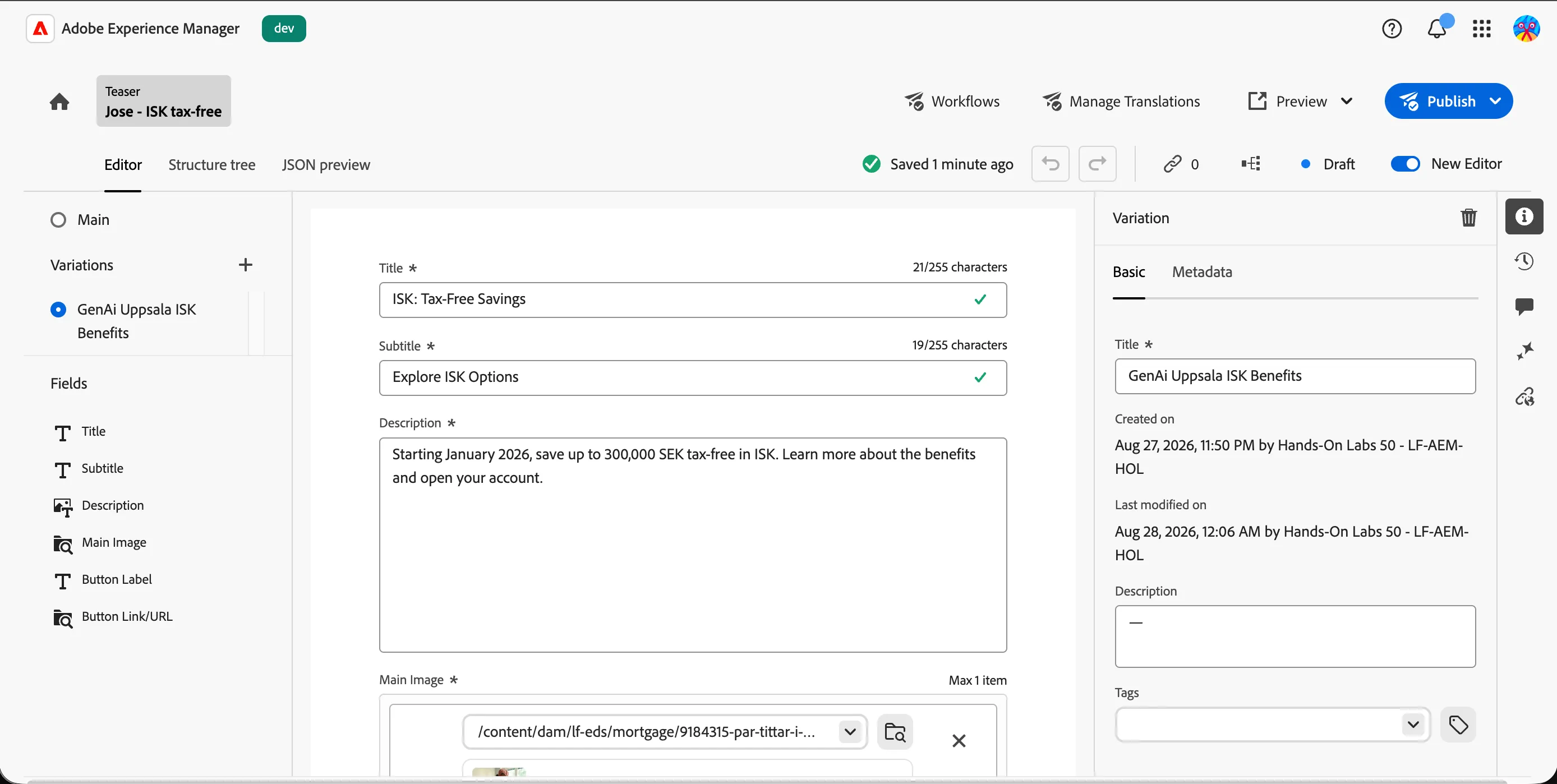Open asset picker for Main Image
The width and height of the screenshot is (1557, 784).
[895, 732]
